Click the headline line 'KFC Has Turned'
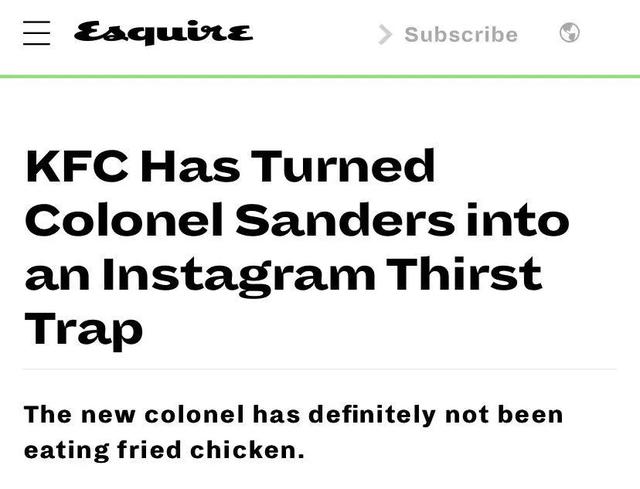This screenshot has width=640, height=489. (x=230, y=166)
